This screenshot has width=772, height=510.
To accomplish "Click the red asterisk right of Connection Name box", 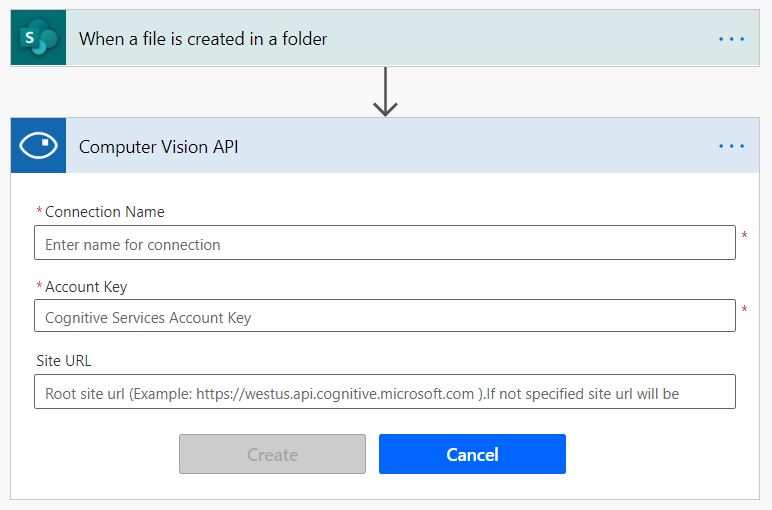I will [x=744, y=237].
